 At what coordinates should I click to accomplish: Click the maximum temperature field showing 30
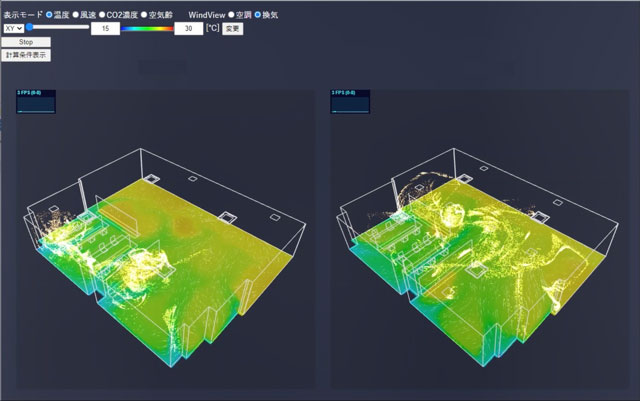pyautogui.click(x=188, y=29)
